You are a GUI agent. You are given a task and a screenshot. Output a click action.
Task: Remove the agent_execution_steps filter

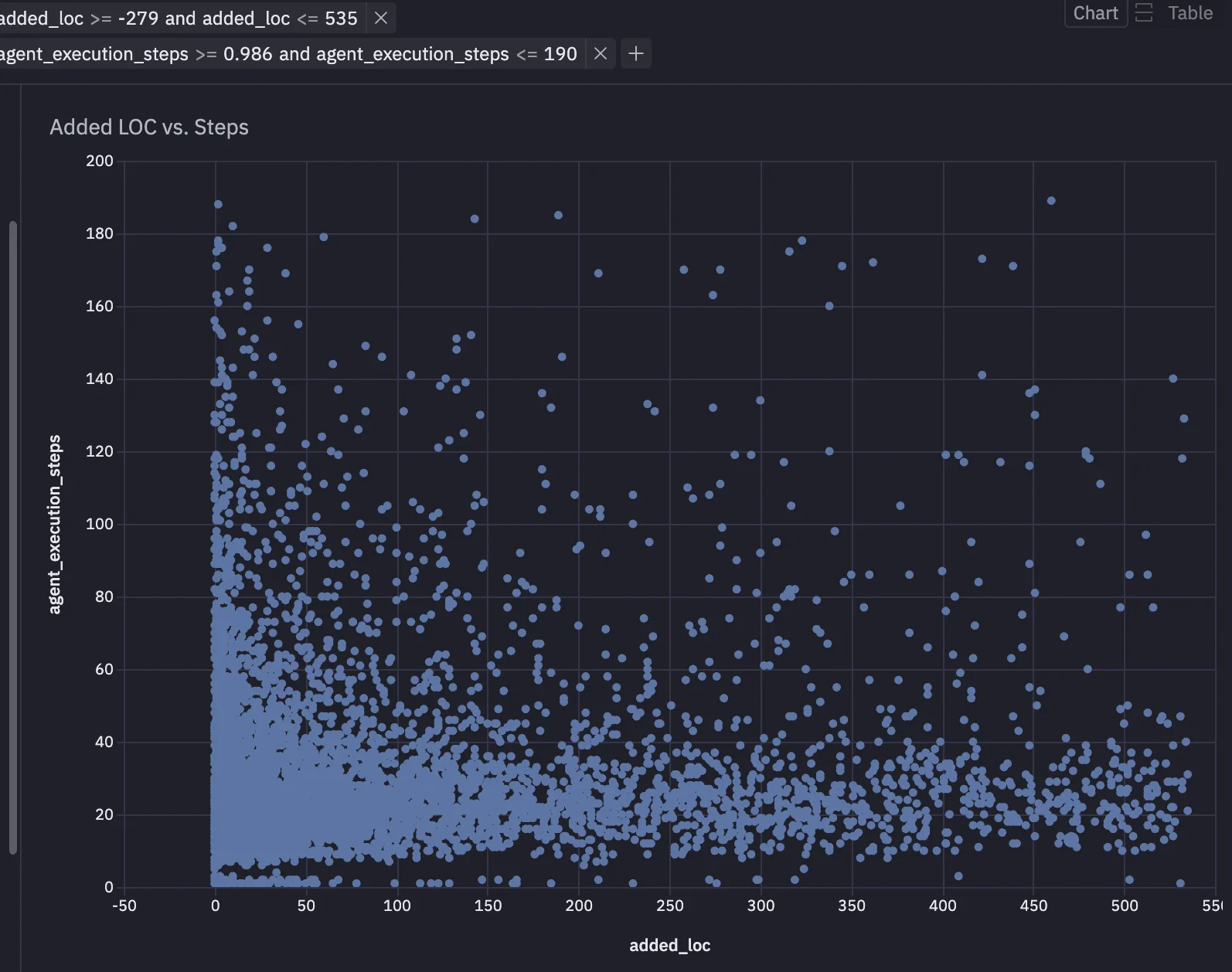click(600, 53)
